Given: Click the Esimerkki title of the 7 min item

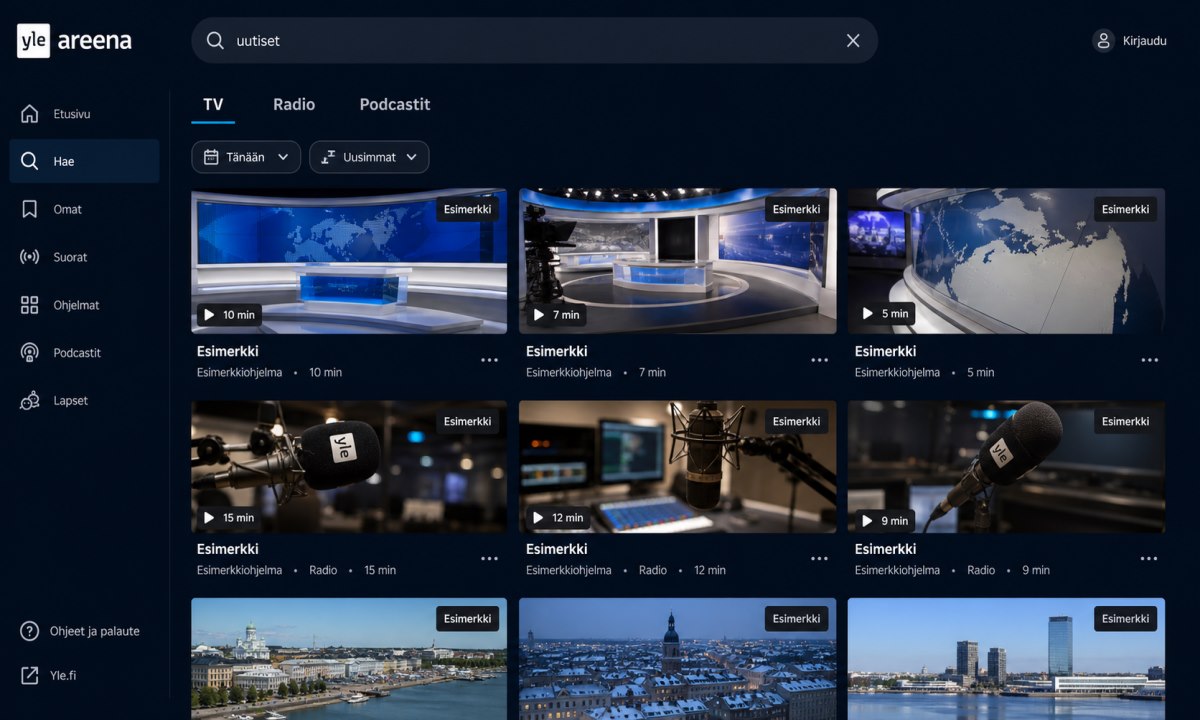Looking at the screenshot, I should tap(557, 351).
